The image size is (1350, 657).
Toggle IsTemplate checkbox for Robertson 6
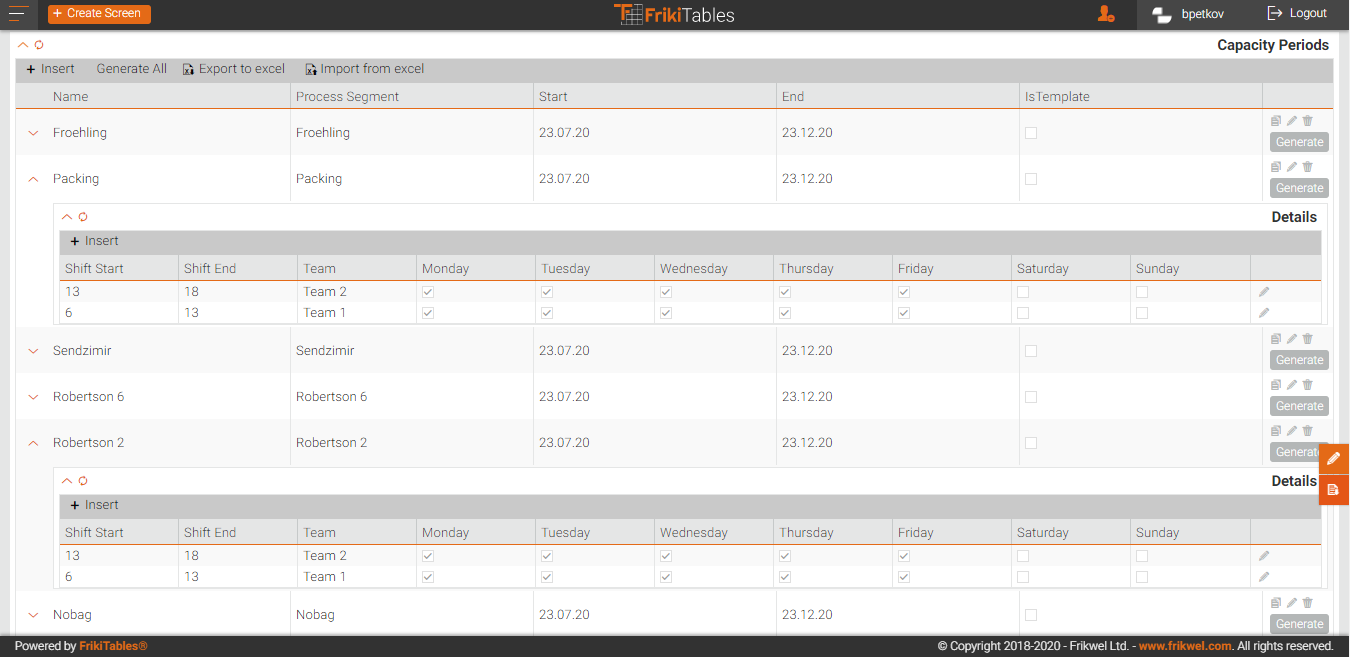coord(1031,397)
